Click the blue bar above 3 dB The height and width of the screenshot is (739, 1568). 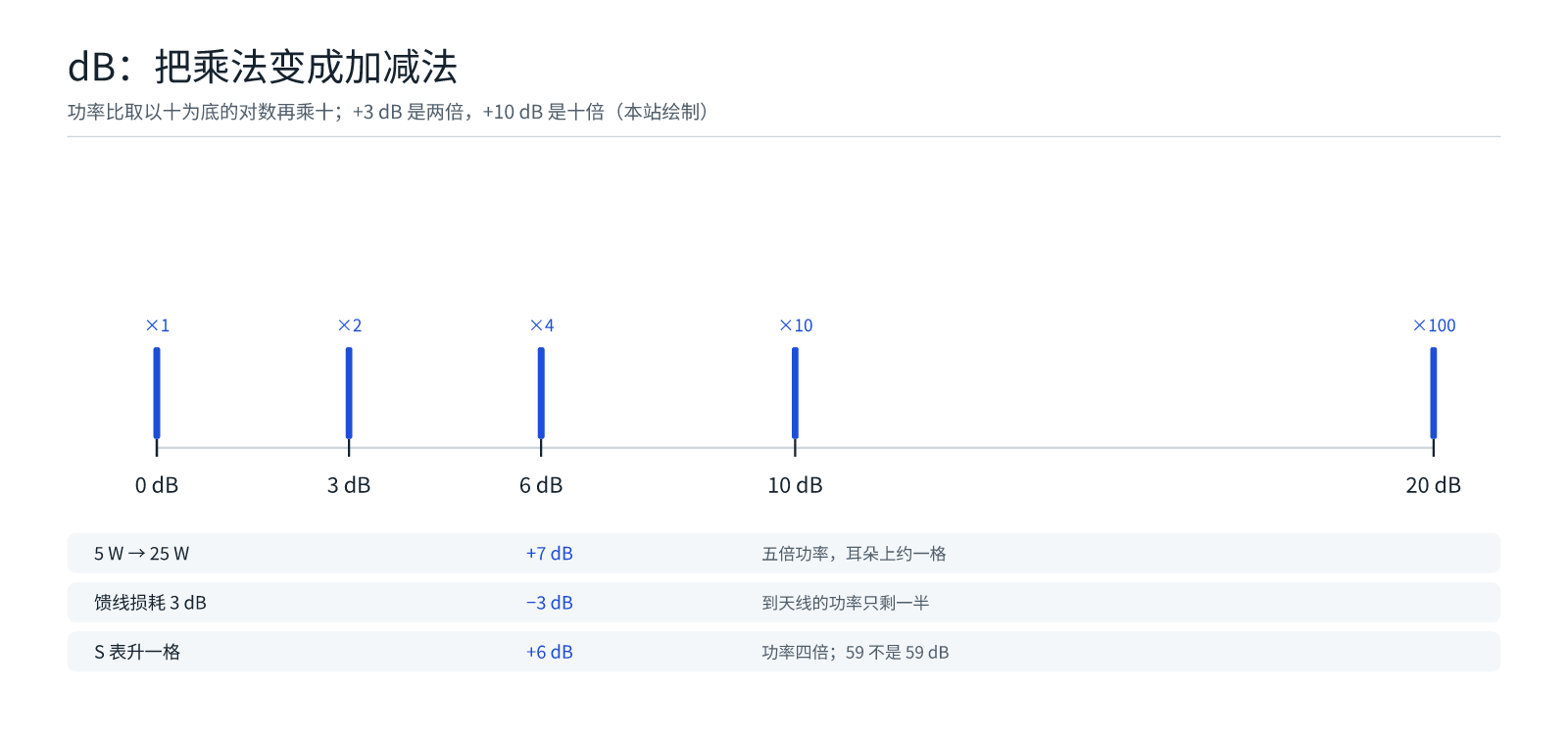[x=349, y=393]
